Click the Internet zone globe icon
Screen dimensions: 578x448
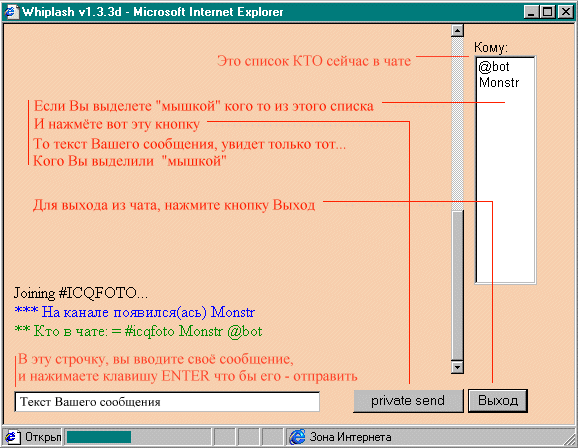tap(297, 437)
